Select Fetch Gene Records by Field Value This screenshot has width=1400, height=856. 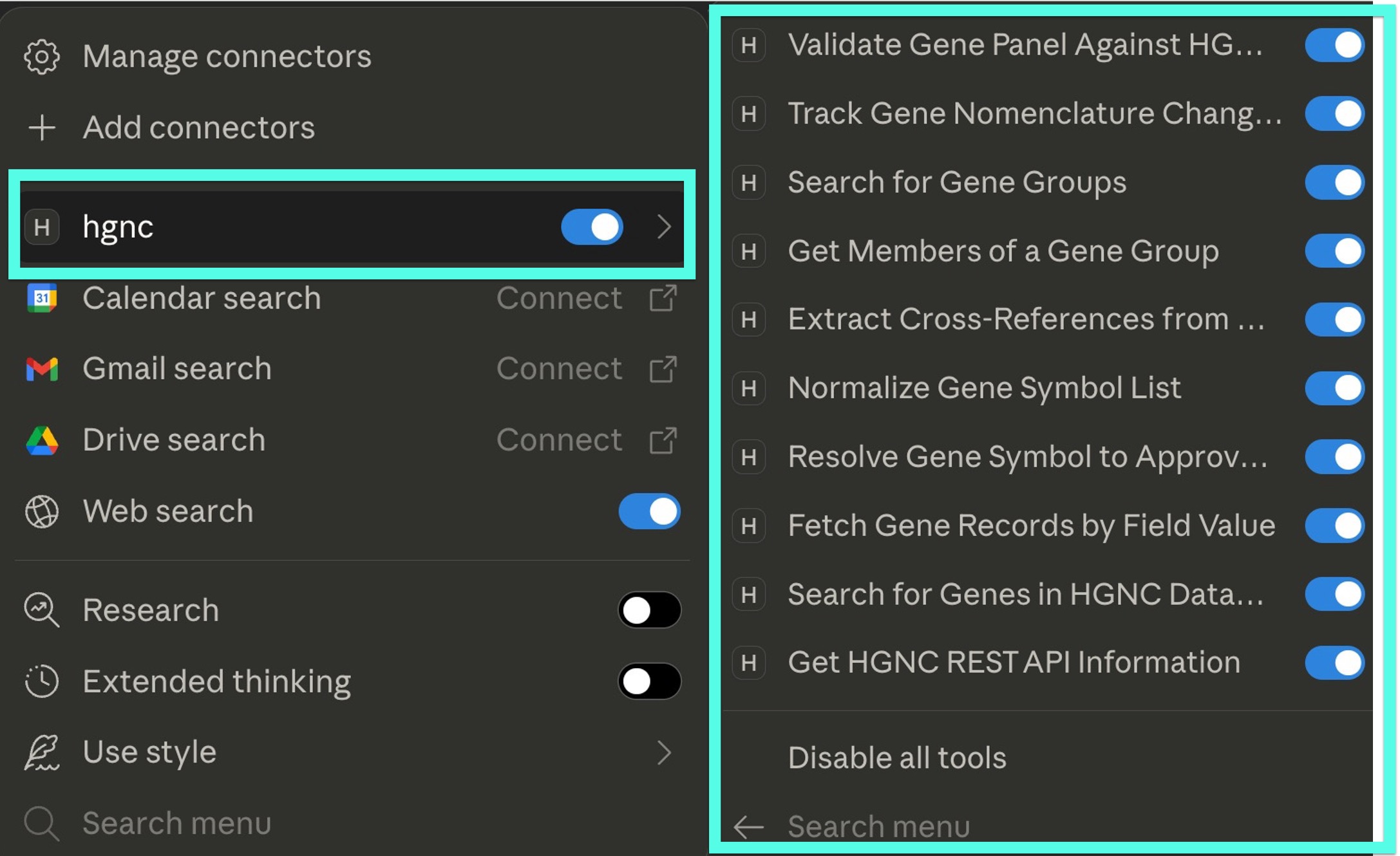(x=1030, y=525)
